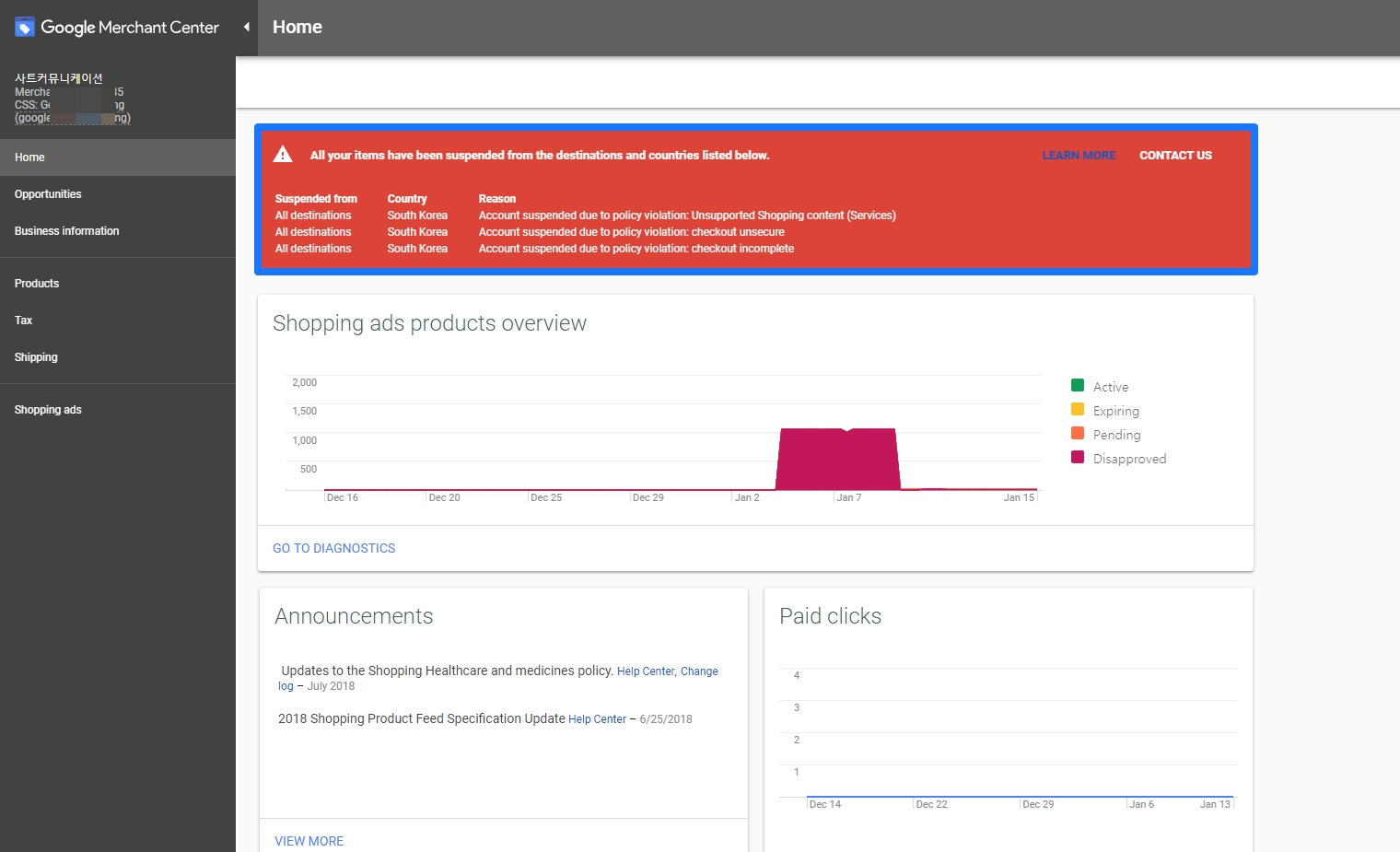The height and width of the screenshot is (852, 1400).
Task: Click the merchant account name in sidebar
Action: (x=59, y=78)
